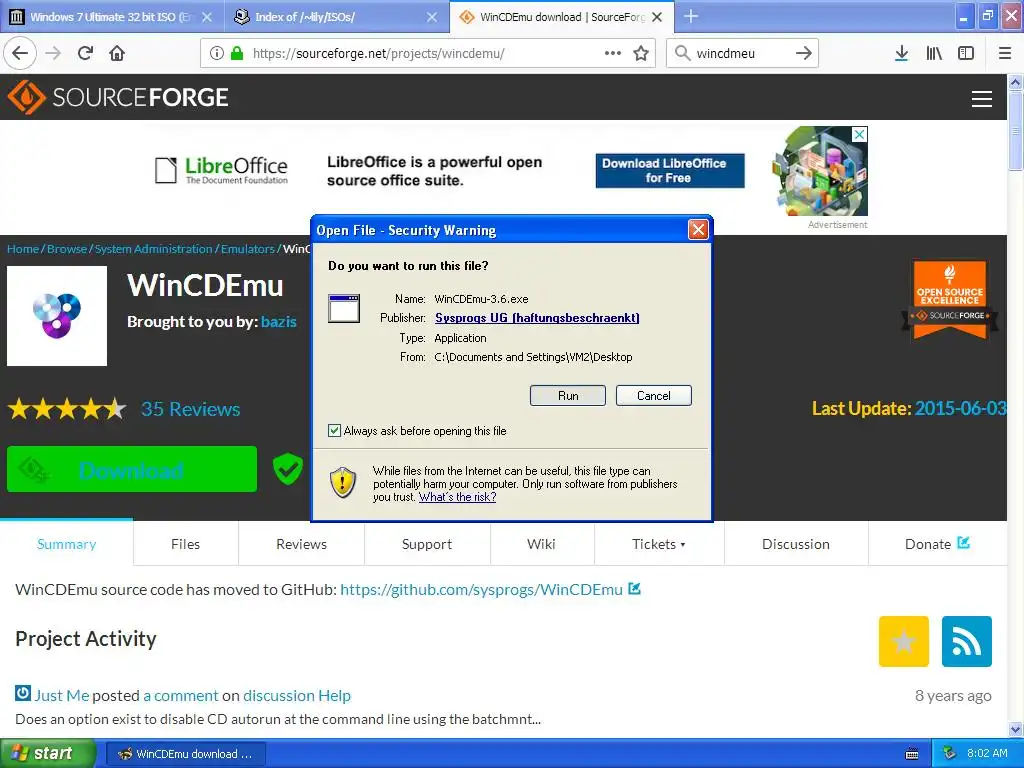Click WinCDEmu download taskbar button

[x=185, y=754]
